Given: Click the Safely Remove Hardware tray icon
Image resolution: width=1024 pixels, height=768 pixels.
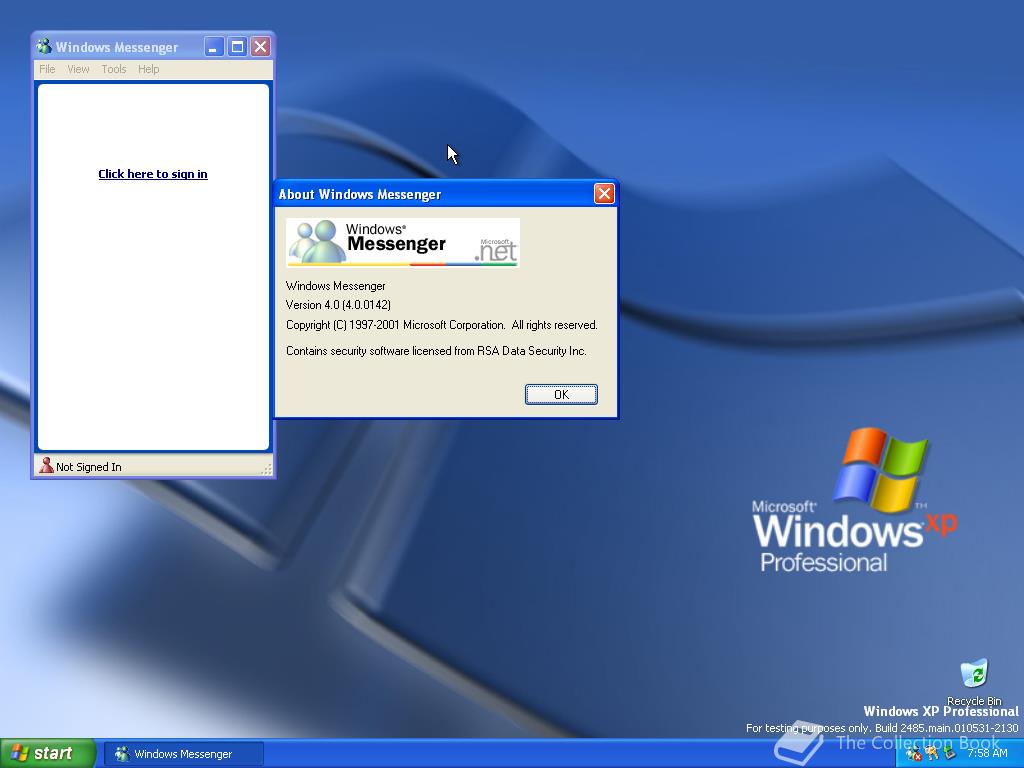Looking at the screenshot, I should pyautogui.click(x=950, y=752).
